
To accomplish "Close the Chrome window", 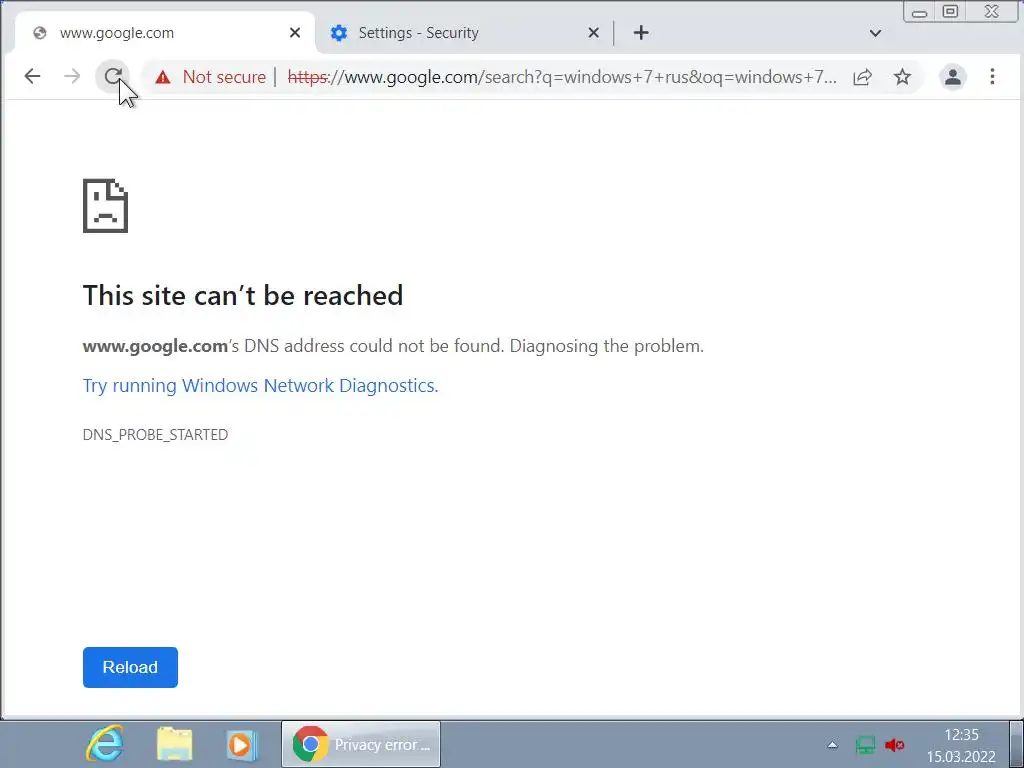I will tap(991, 12).
